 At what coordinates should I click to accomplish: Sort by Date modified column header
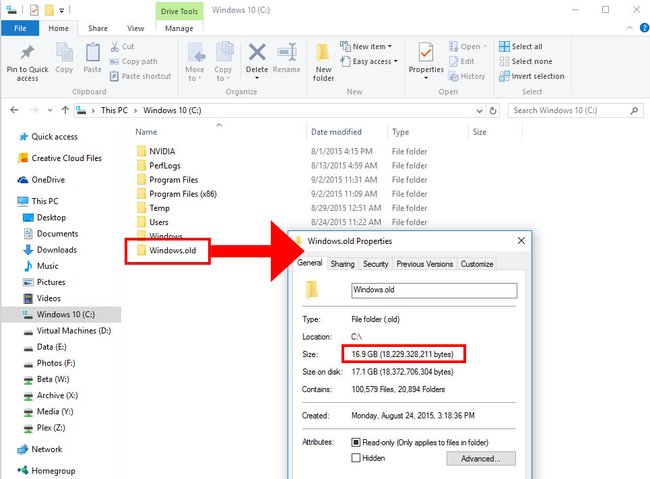point(336,132)
